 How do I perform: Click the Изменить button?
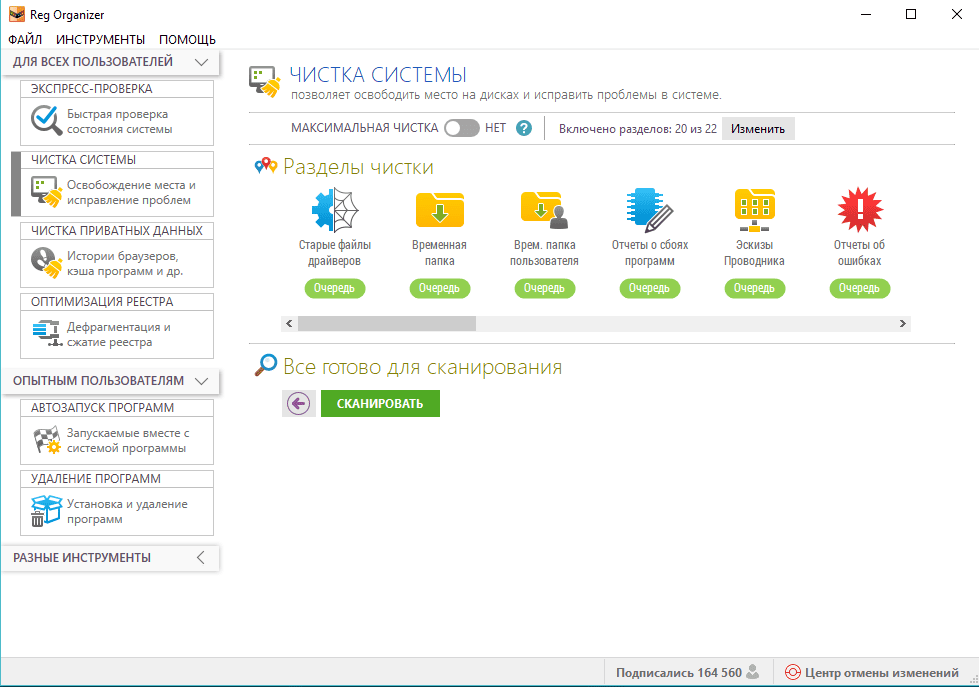(758, 128)
